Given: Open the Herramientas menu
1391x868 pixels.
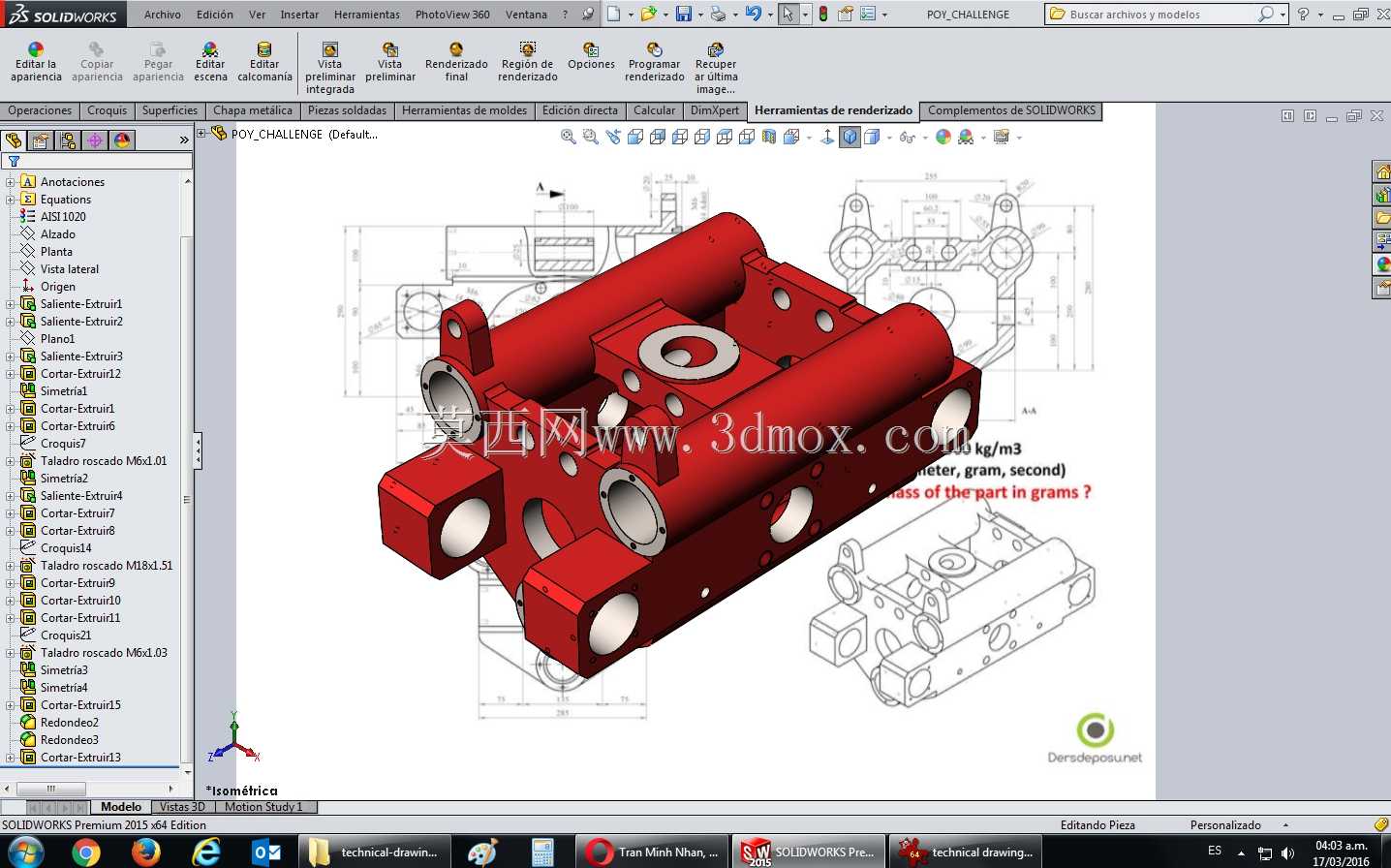Looking at the screenshot, I should 367,15.
